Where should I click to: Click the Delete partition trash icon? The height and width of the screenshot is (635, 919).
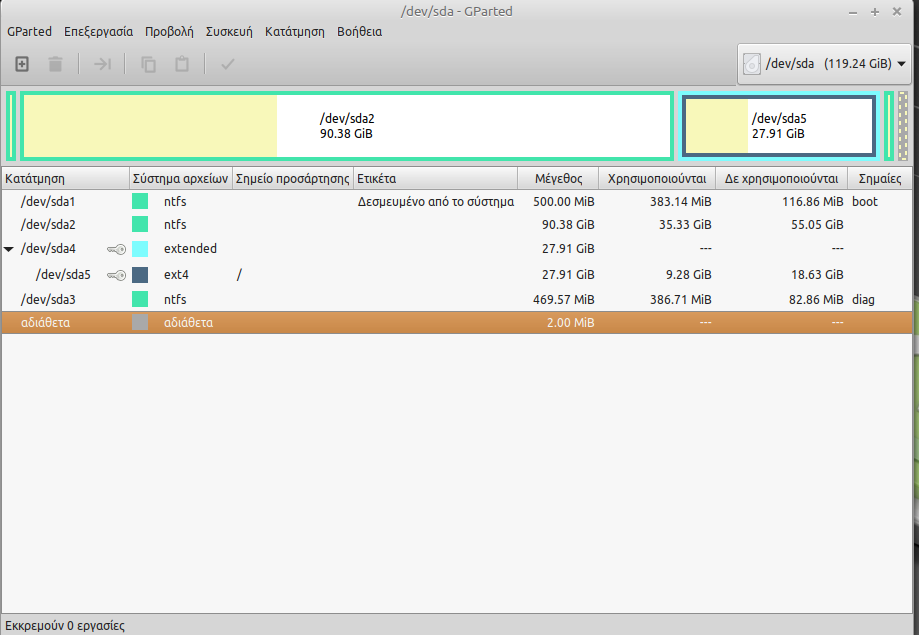55,64
